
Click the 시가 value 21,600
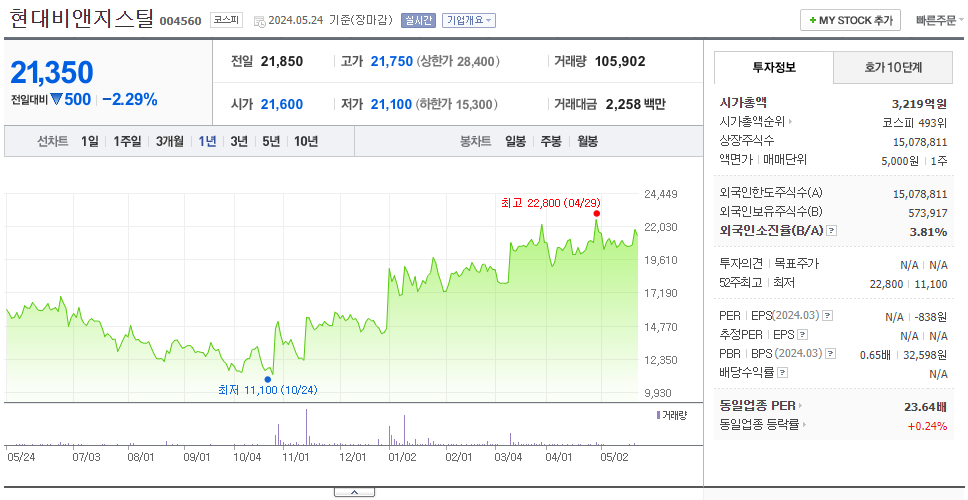[x=282, y=104]
